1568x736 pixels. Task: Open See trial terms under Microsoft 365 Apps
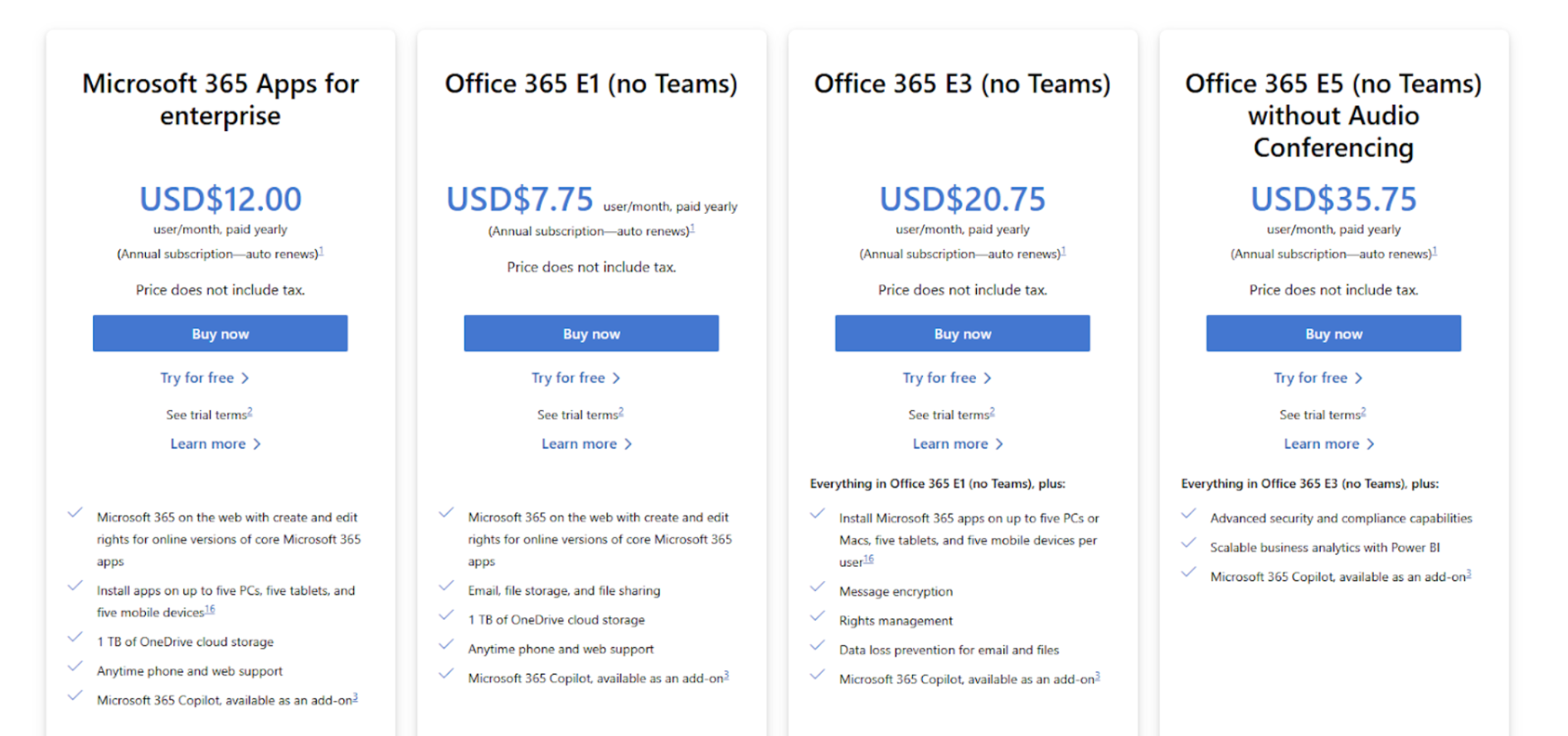(x=208, y=414)
